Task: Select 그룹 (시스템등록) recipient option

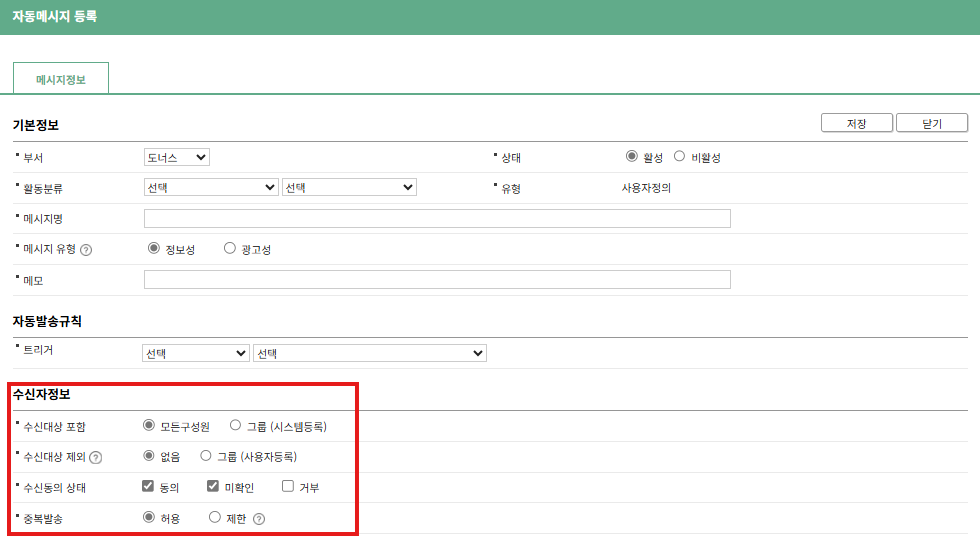Action: pos(236,425)
